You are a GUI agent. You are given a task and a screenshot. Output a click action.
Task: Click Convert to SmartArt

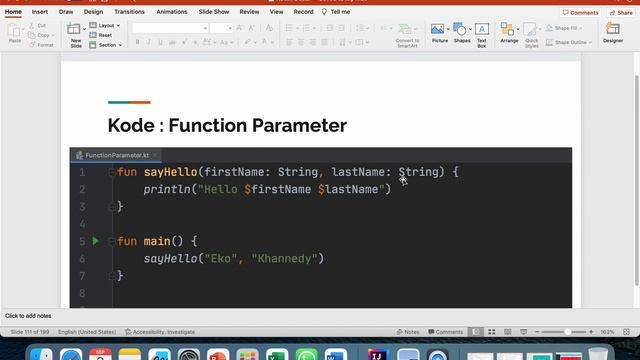point(407,36)
